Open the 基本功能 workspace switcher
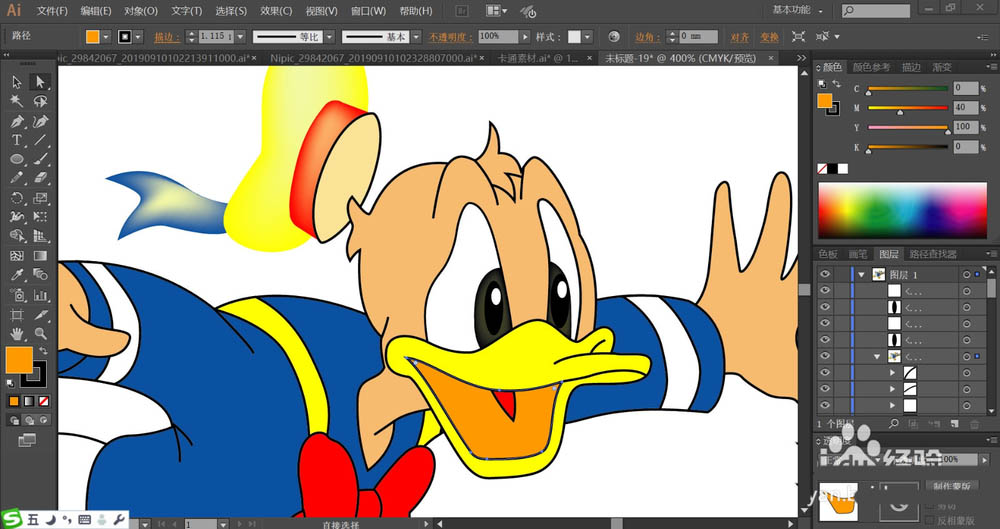The height and width of the screenshot is (529, 1000). 797,10
